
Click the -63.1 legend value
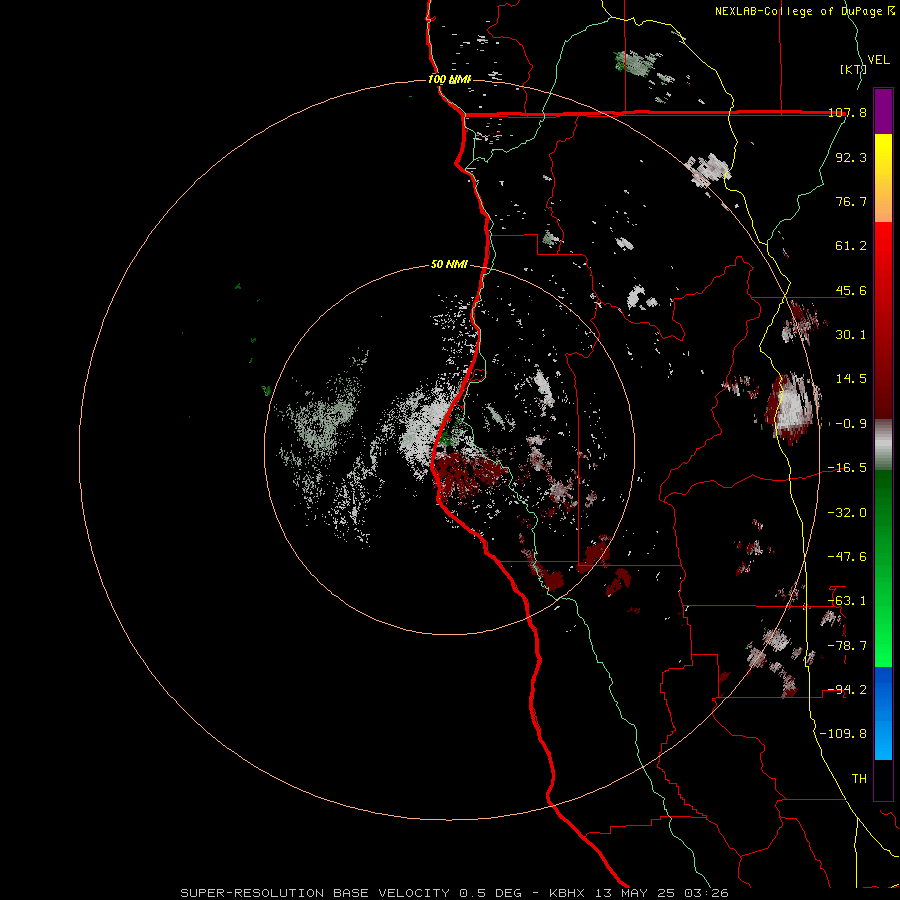click(847, 602)
